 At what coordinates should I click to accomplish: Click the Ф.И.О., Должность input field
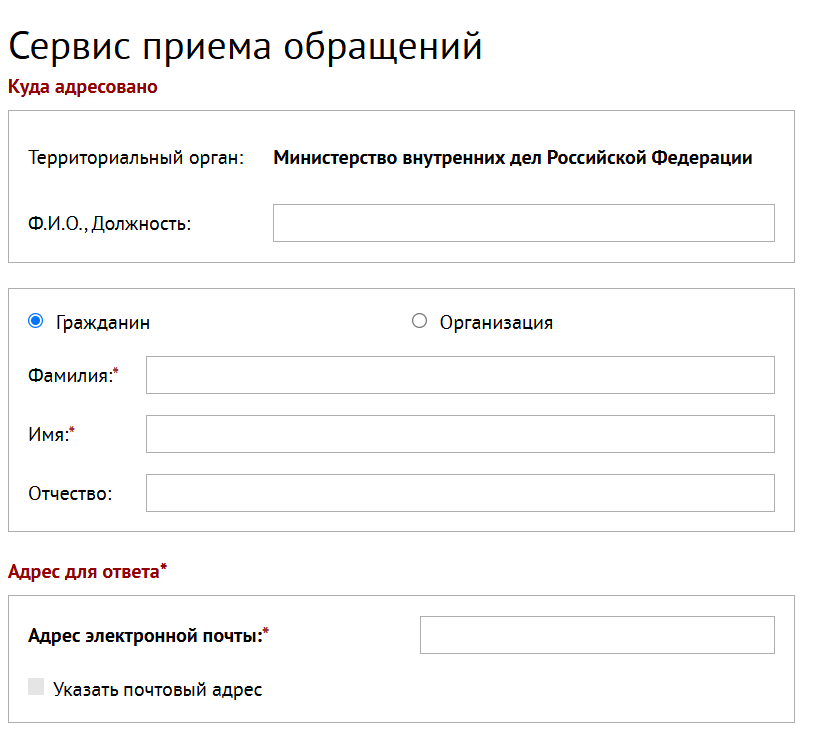pos(523,222)
